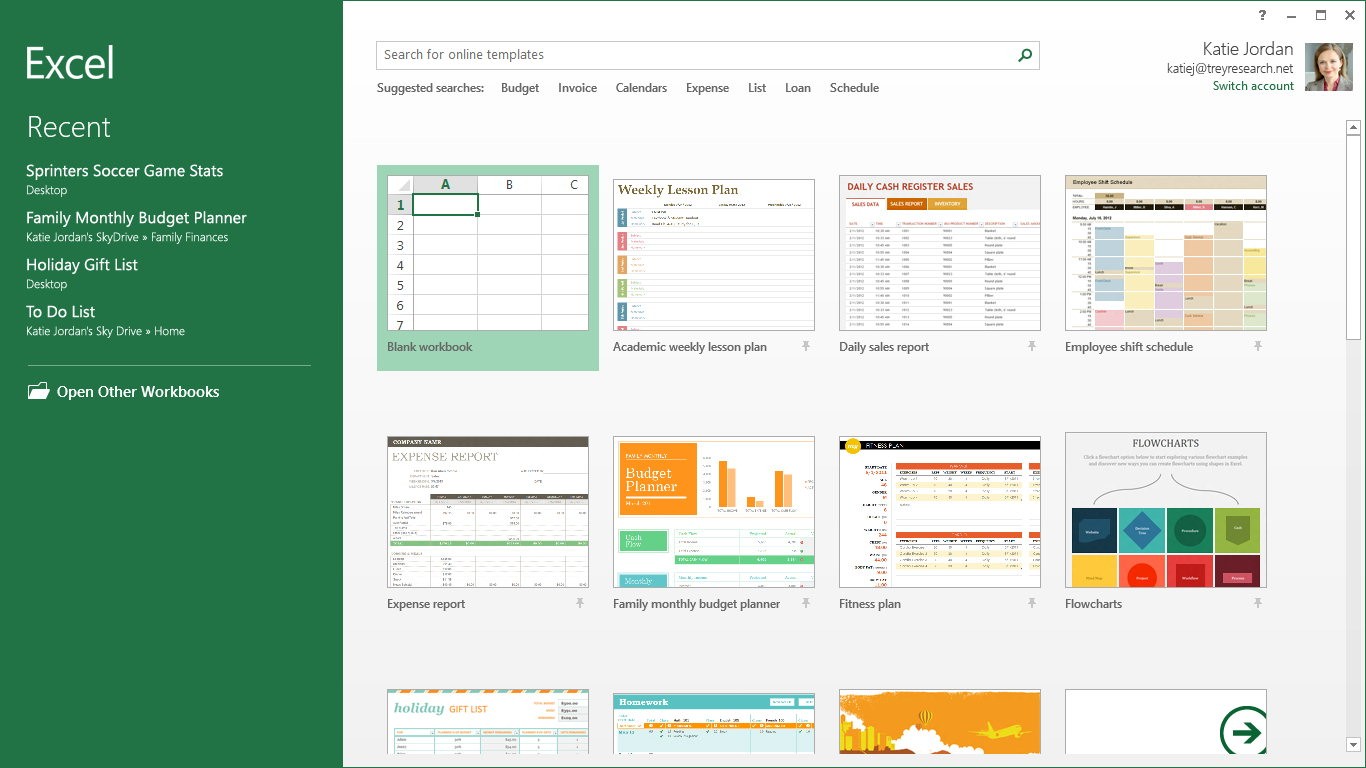This screenshot has width=1366, height=768.
Task: Pin the Employee shift schedule template
Action: (1258, 346)
